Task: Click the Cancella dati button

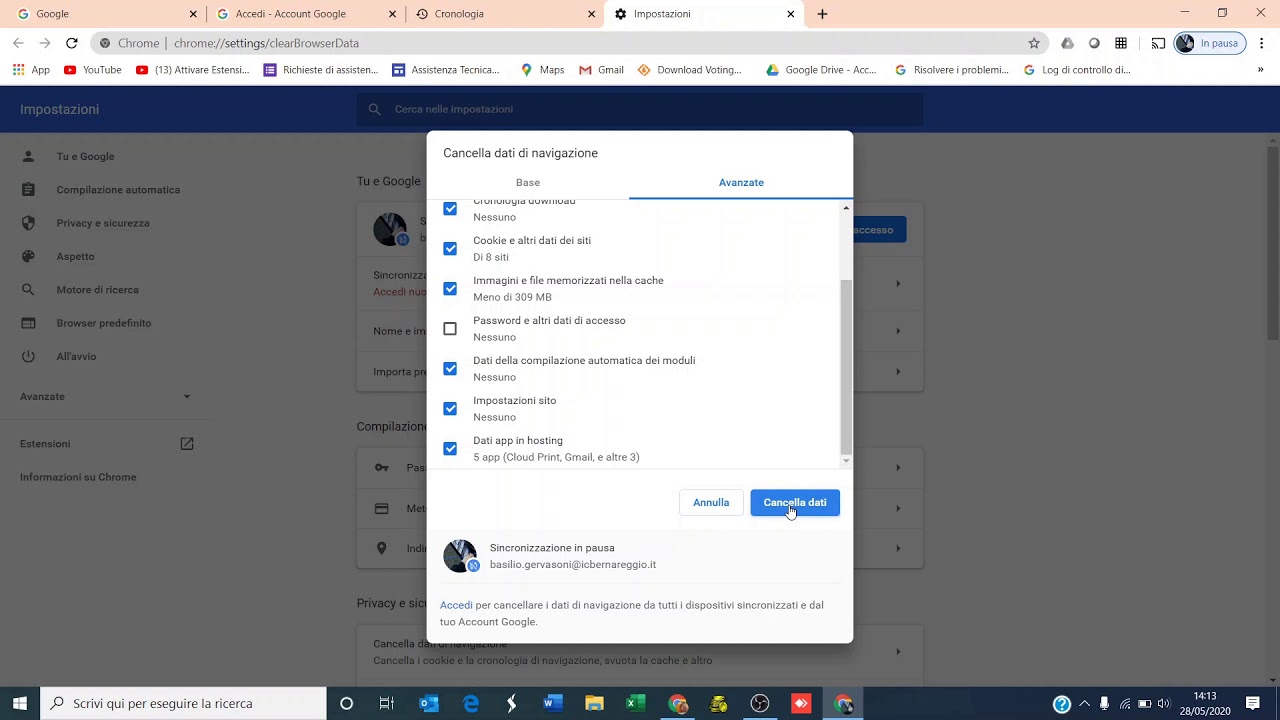Action: click(795, 502)
